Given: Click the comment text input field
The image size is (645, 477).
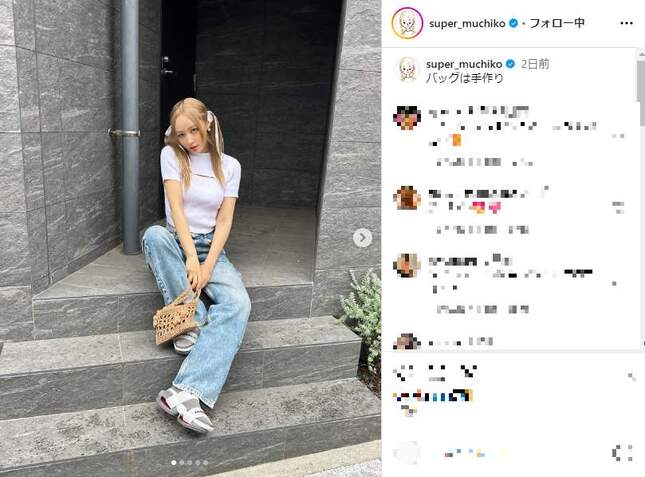Looking at the screenshot, I should (x=514, y=453).
